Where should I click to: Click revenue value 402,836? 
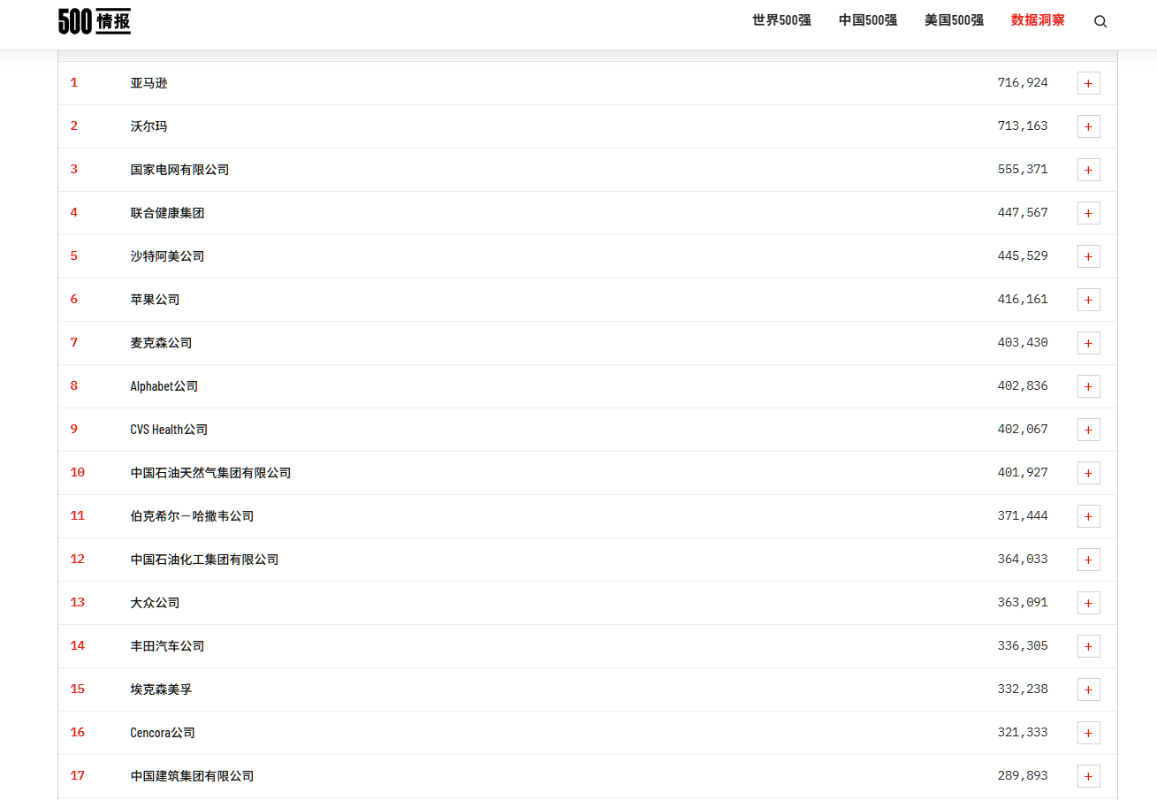coord(1023,386)
